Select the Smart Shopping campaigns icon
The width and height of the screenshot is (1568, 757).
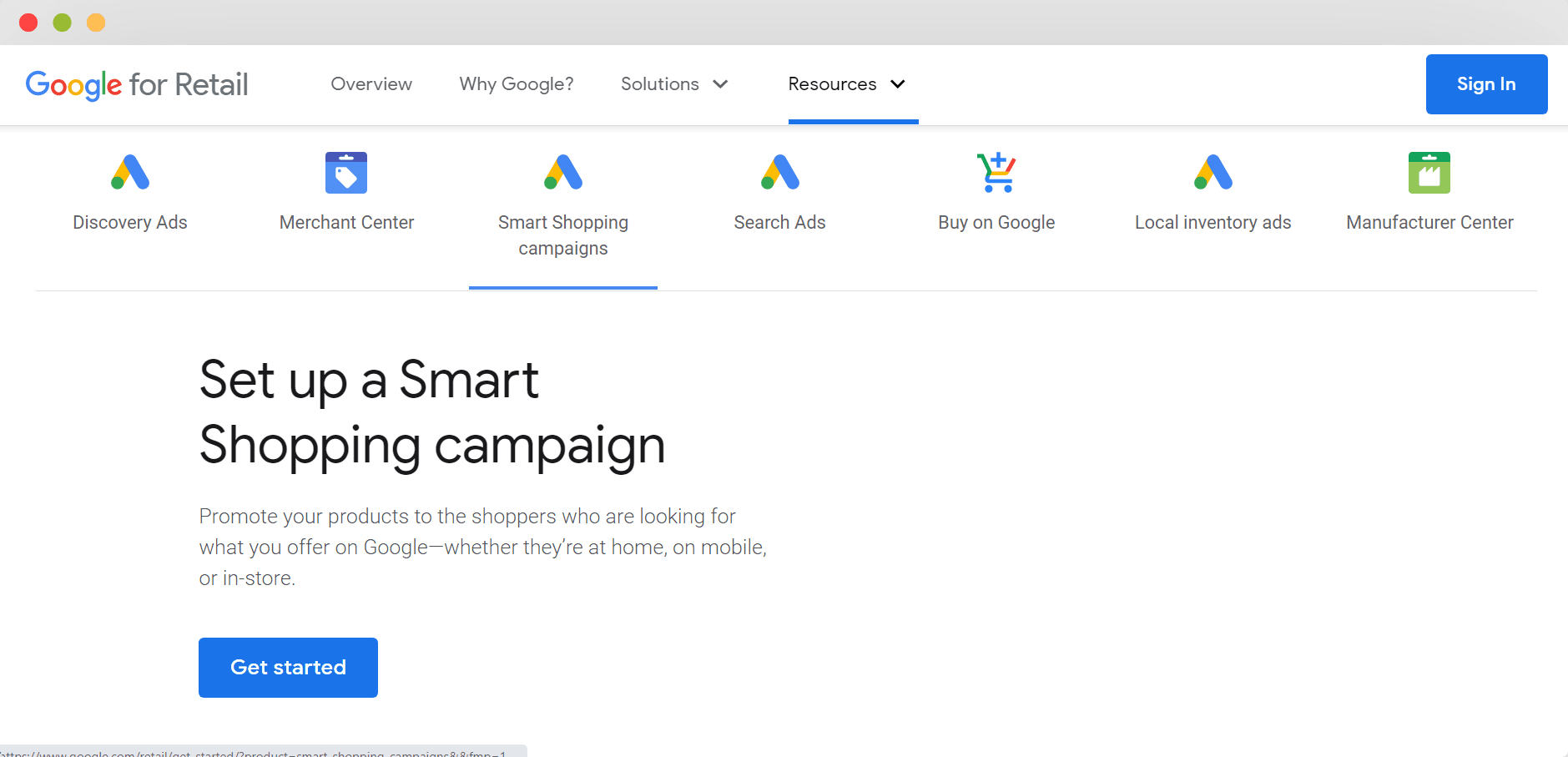pyautogui.click(x=563, y=172)
